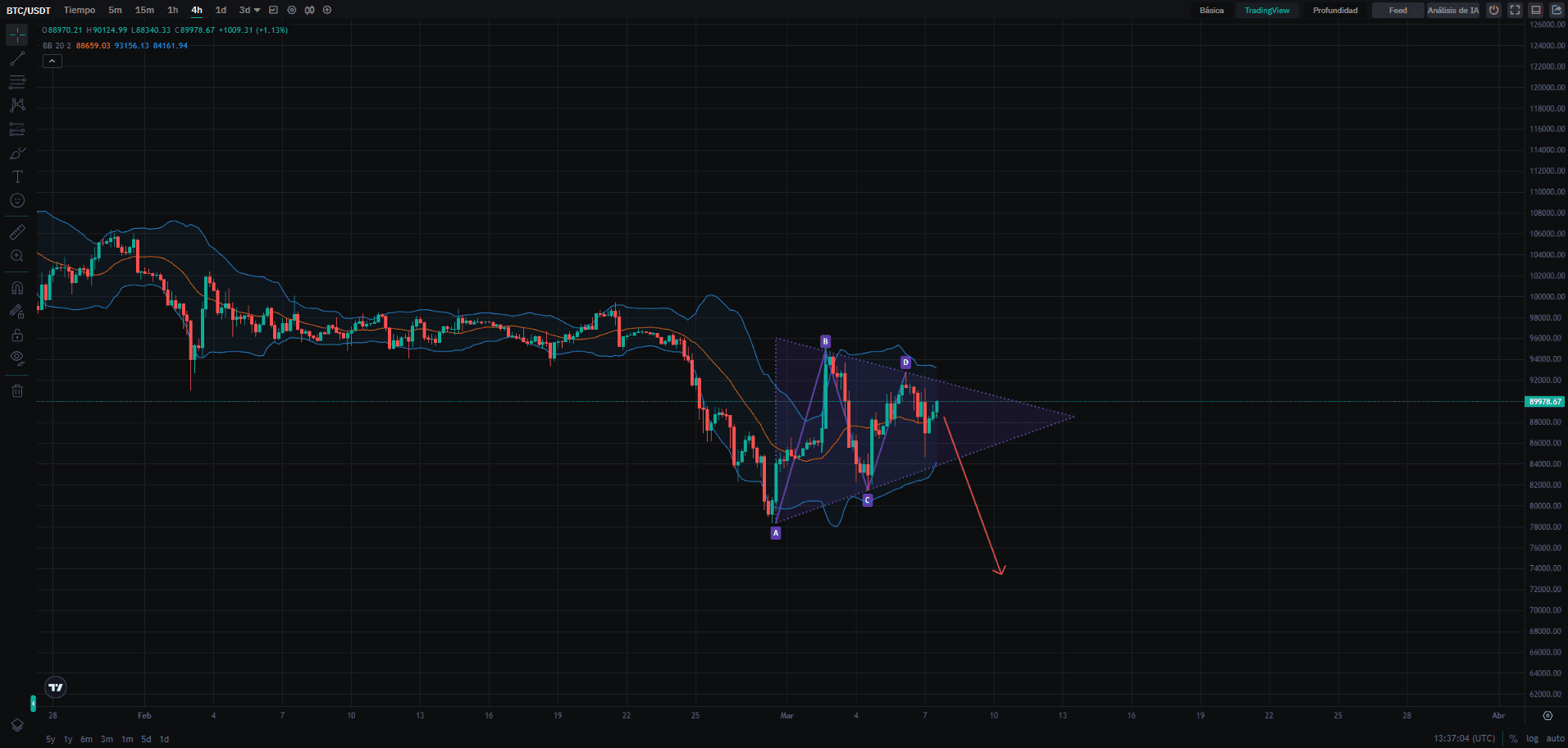
Task: Select the 4h interval
Action: coord(197,10)
